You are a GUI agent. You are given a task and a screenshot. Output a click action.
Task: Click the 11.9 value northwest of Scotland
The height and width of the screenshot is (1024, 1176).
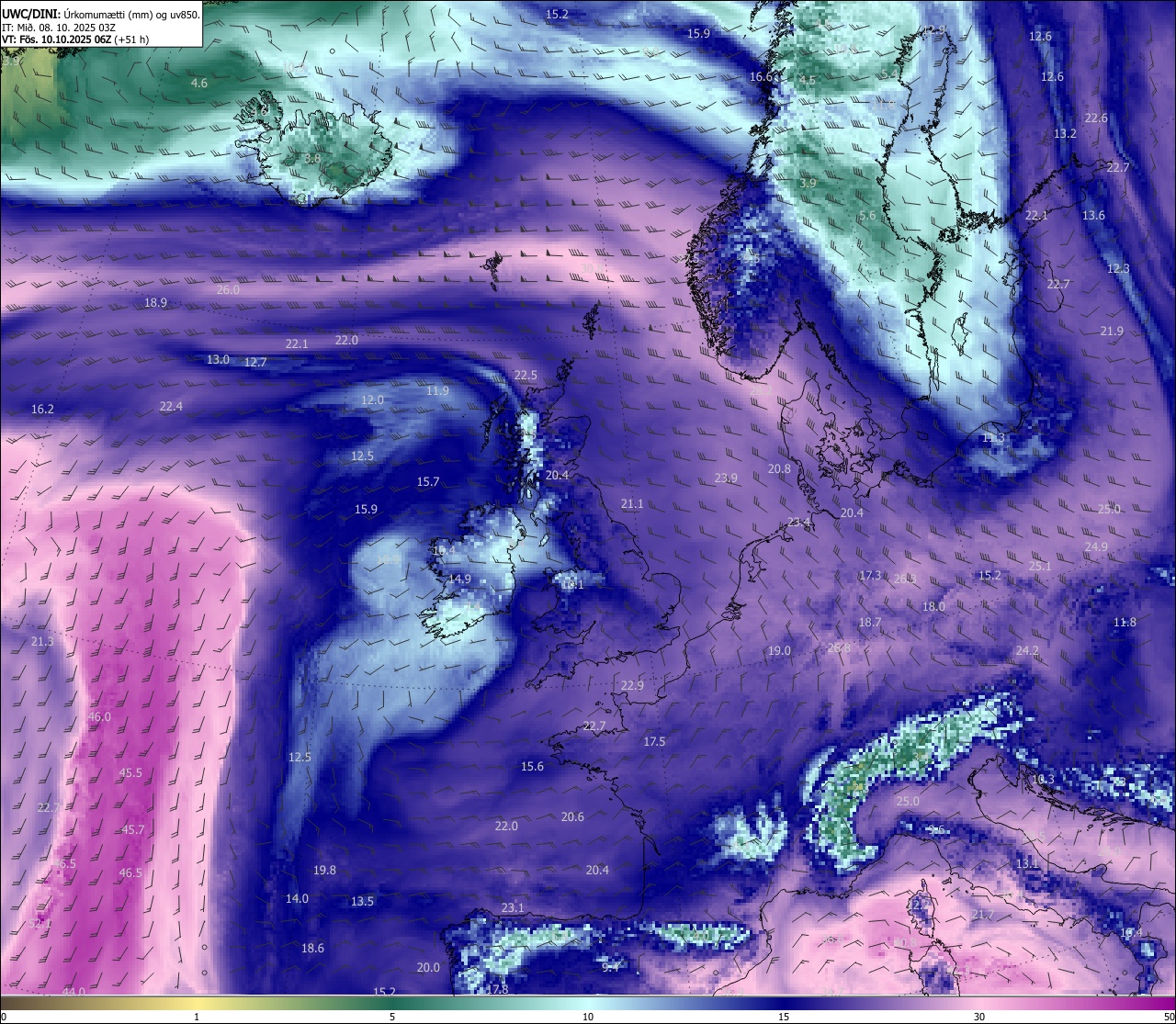[x=437, y=390]
